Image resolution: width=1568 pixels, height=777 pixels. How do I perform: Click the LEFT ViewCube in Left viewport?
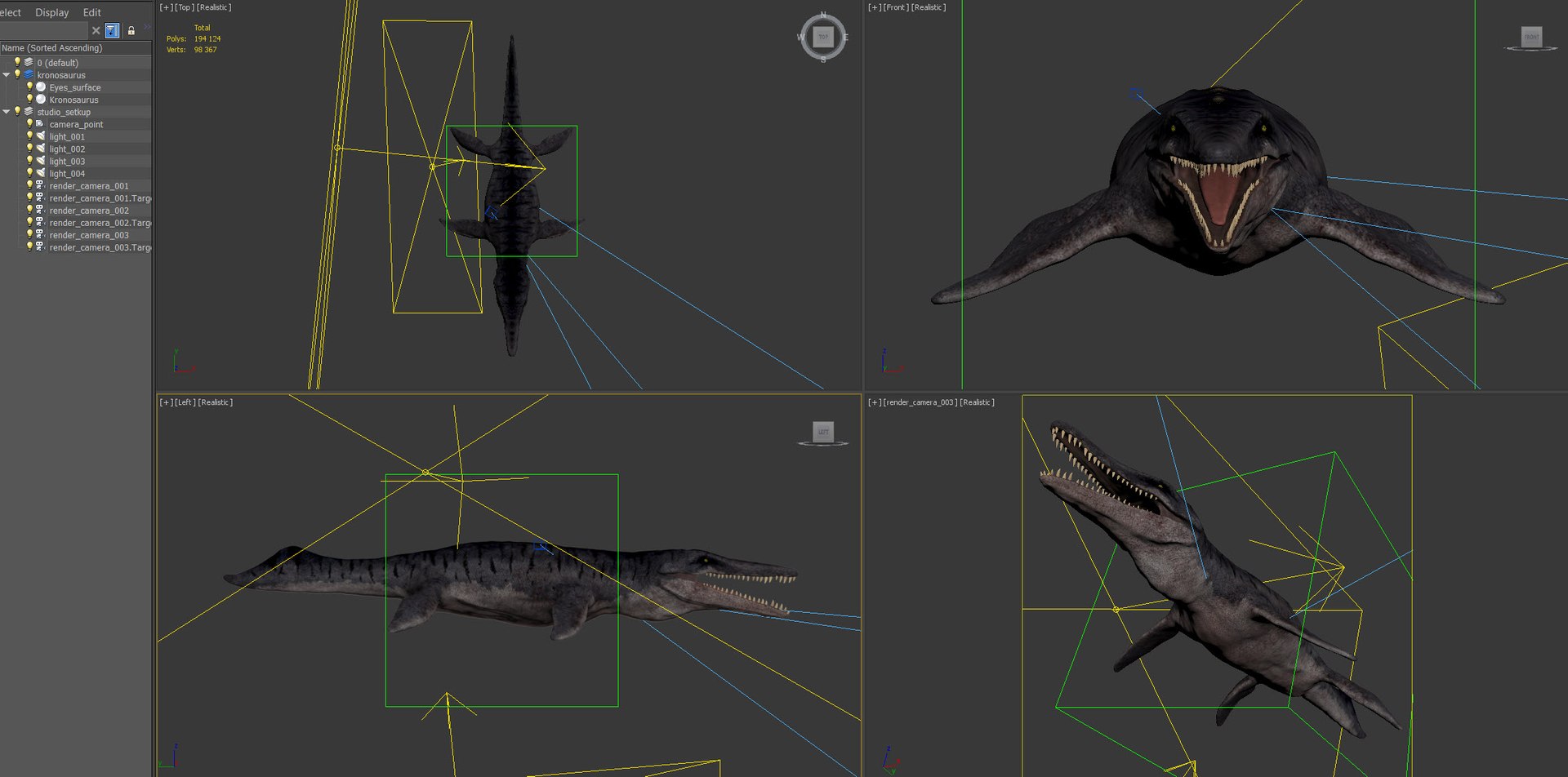pos(823,432)
